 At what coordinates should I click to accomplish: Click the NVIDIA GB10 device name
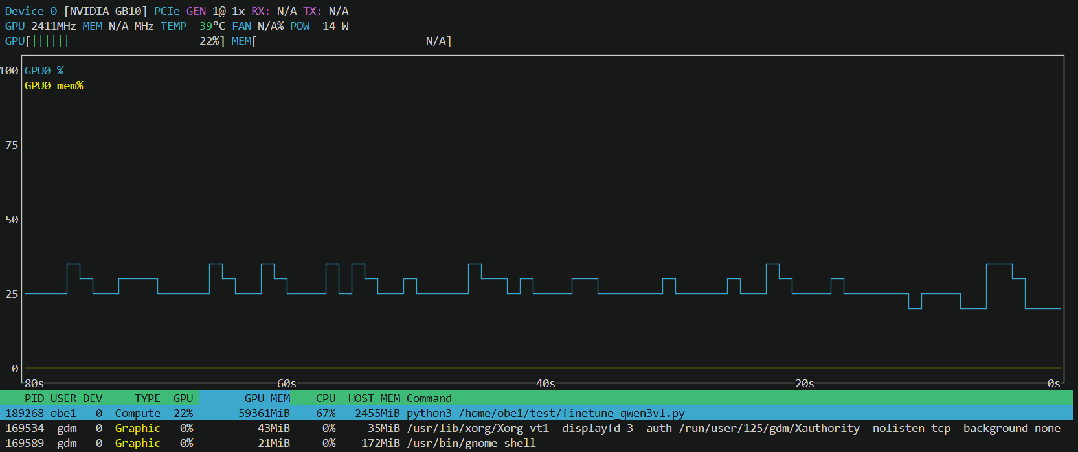point(106,10)
